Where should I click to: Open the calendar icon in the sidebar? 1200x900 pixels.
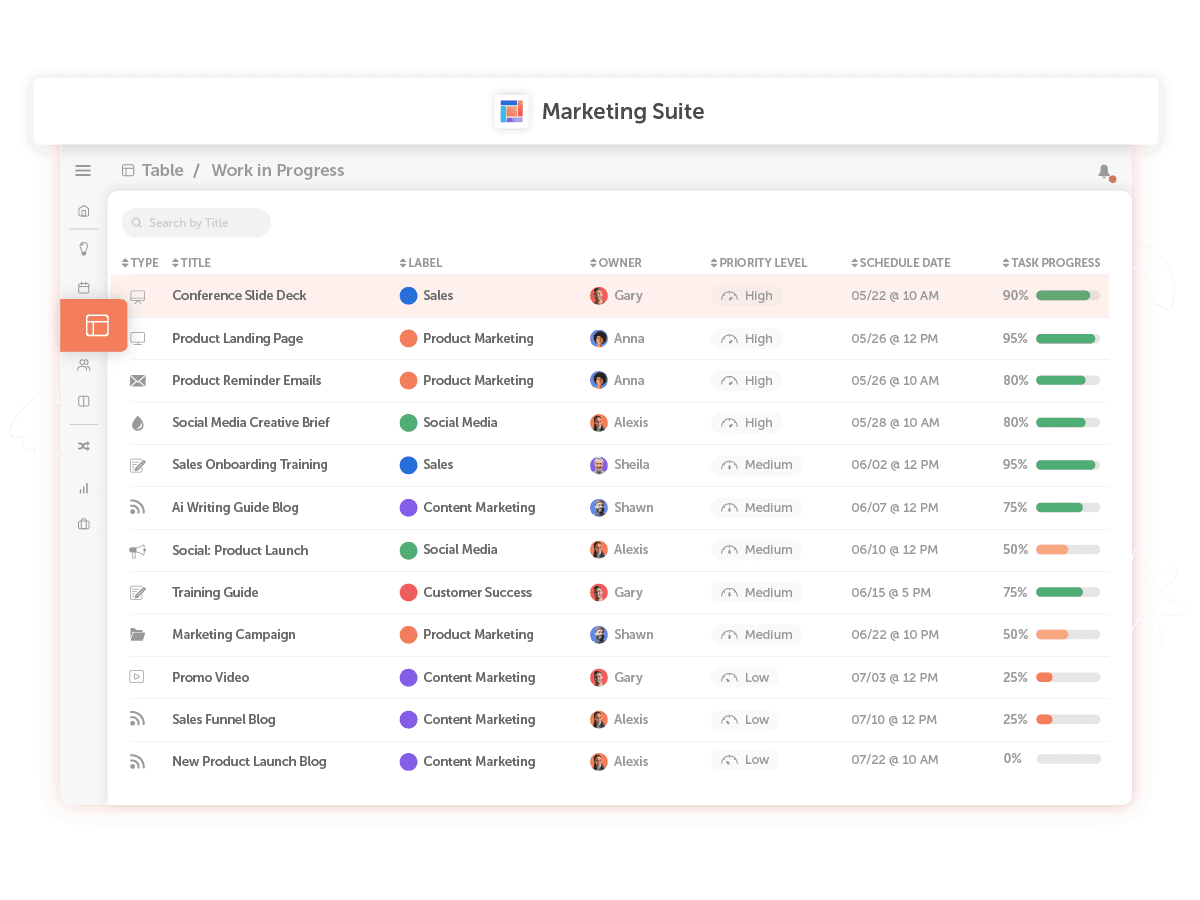point(84,288)
